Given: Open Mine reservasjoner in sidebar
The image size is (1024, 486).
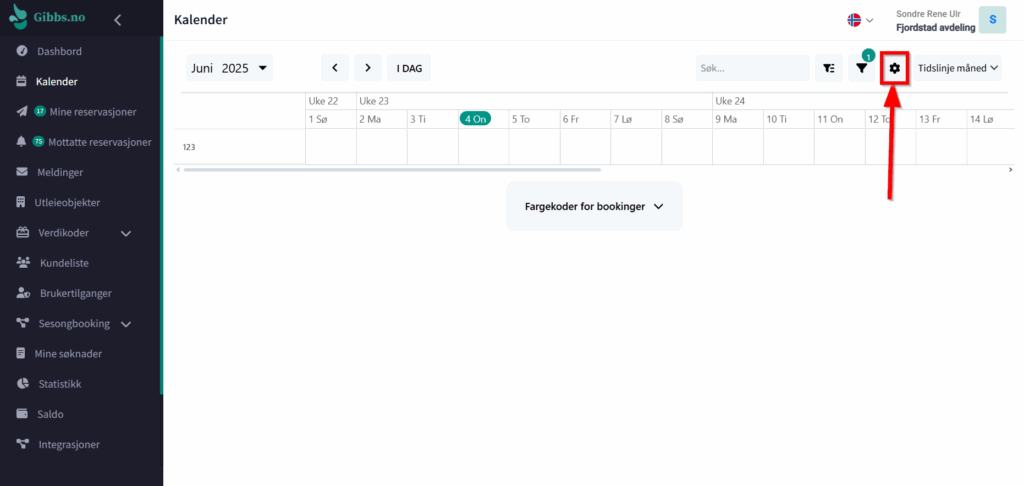Looking at the screenshot, I should tap(92, 111).
